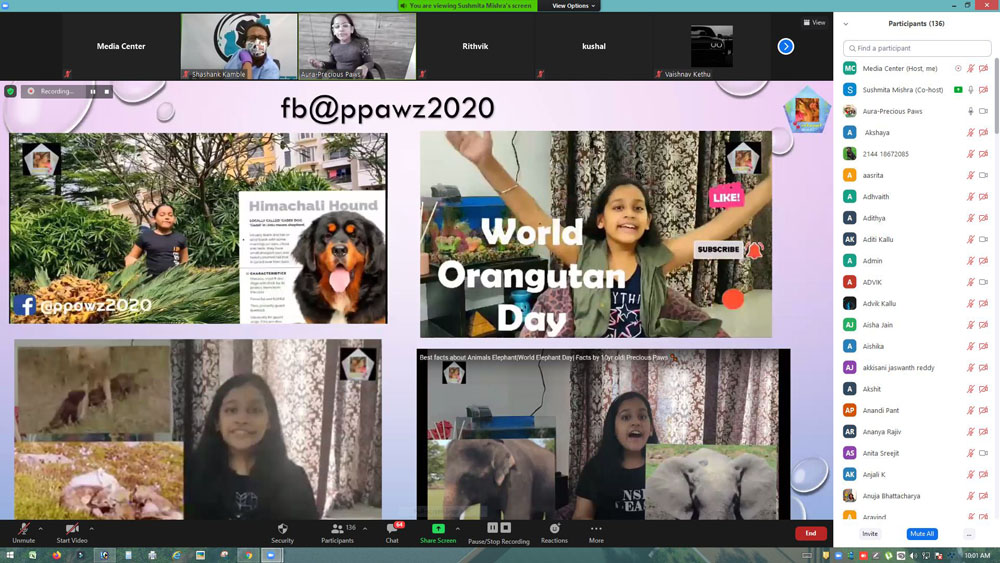The height and width of the screenshot is (563, 1000).
Task: Open the View Options dropdown
Action: coord(573,6)
